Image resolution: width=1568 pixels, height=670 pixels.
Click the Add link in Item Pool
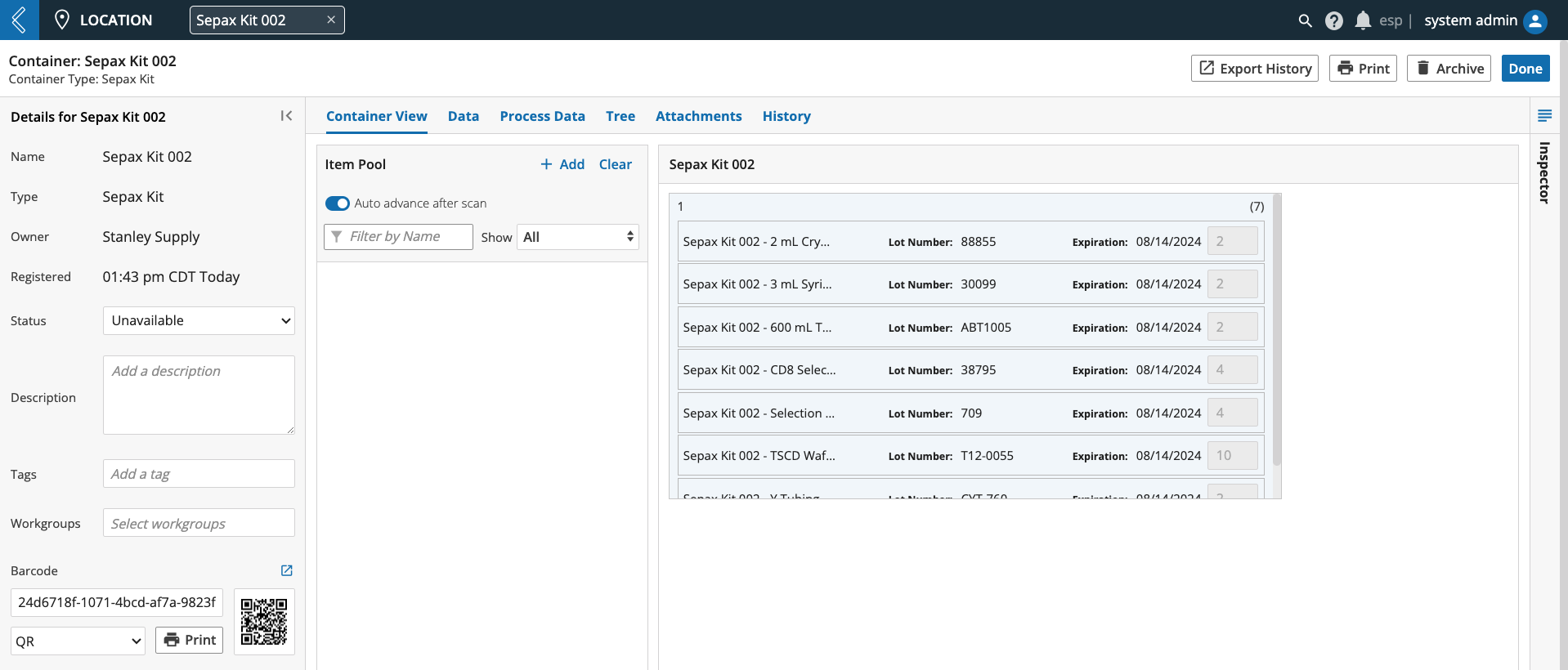pyautogui.click(x=562, y=164)
